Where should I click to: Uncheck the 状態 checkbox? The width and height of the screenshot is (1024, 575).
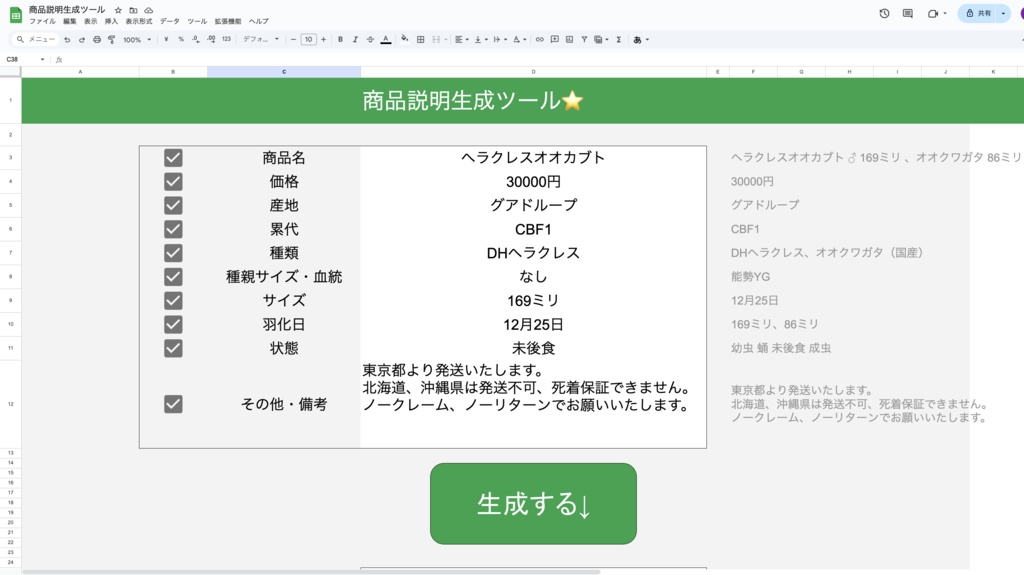(173, 348)
